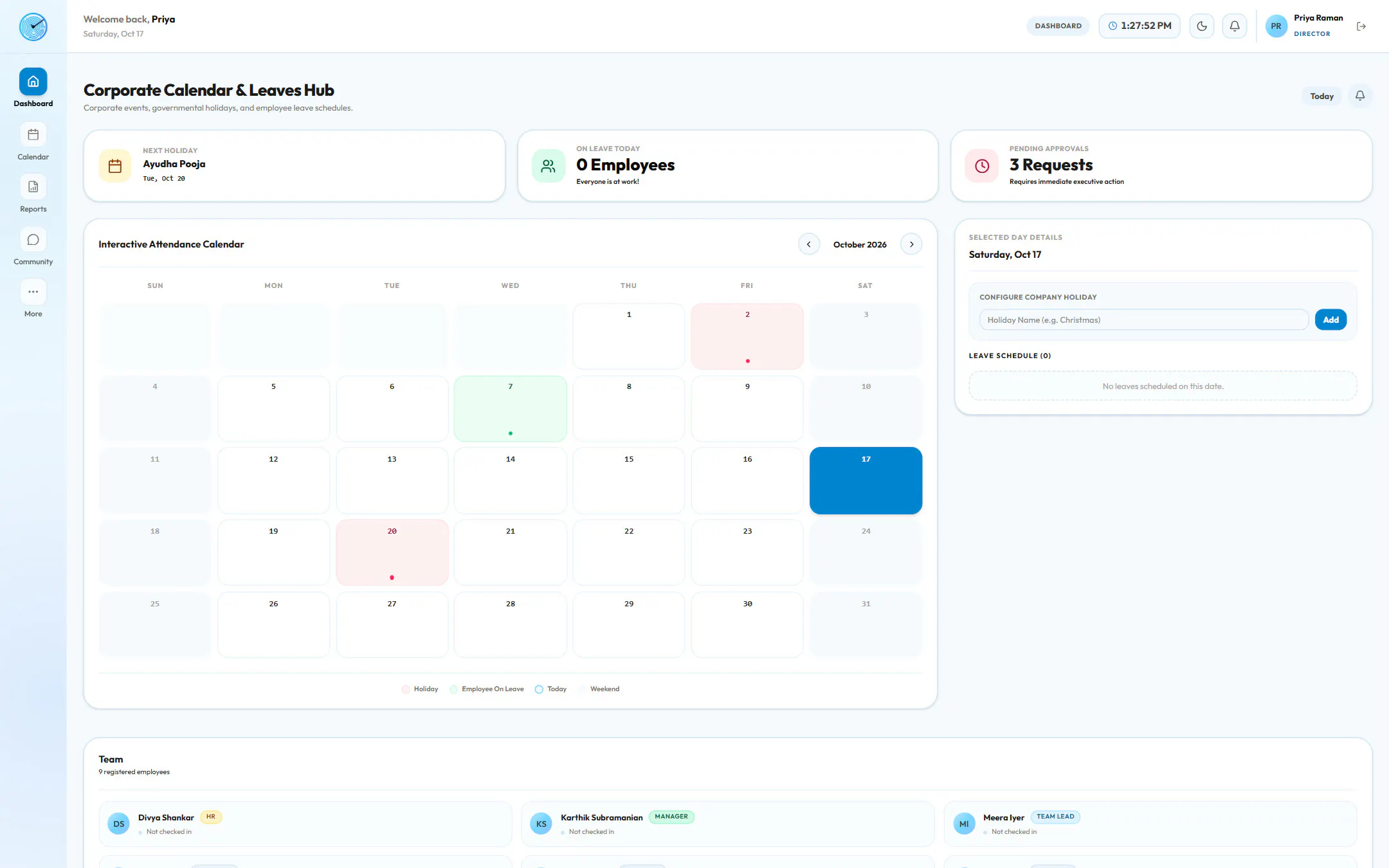This screenshot has height=868, width=1389.
Task: Click the Next Holiday calendar icon
Action: pos(115,166)
